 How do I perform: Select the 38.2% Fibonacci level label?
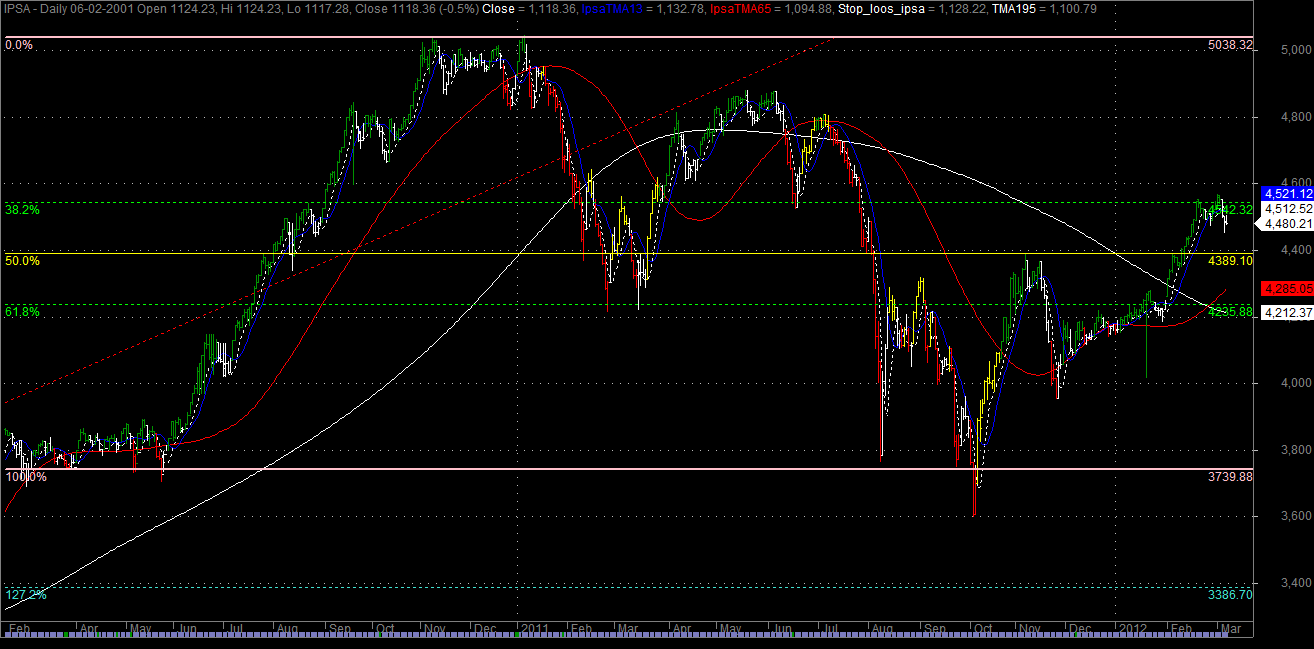pos(23,211)
